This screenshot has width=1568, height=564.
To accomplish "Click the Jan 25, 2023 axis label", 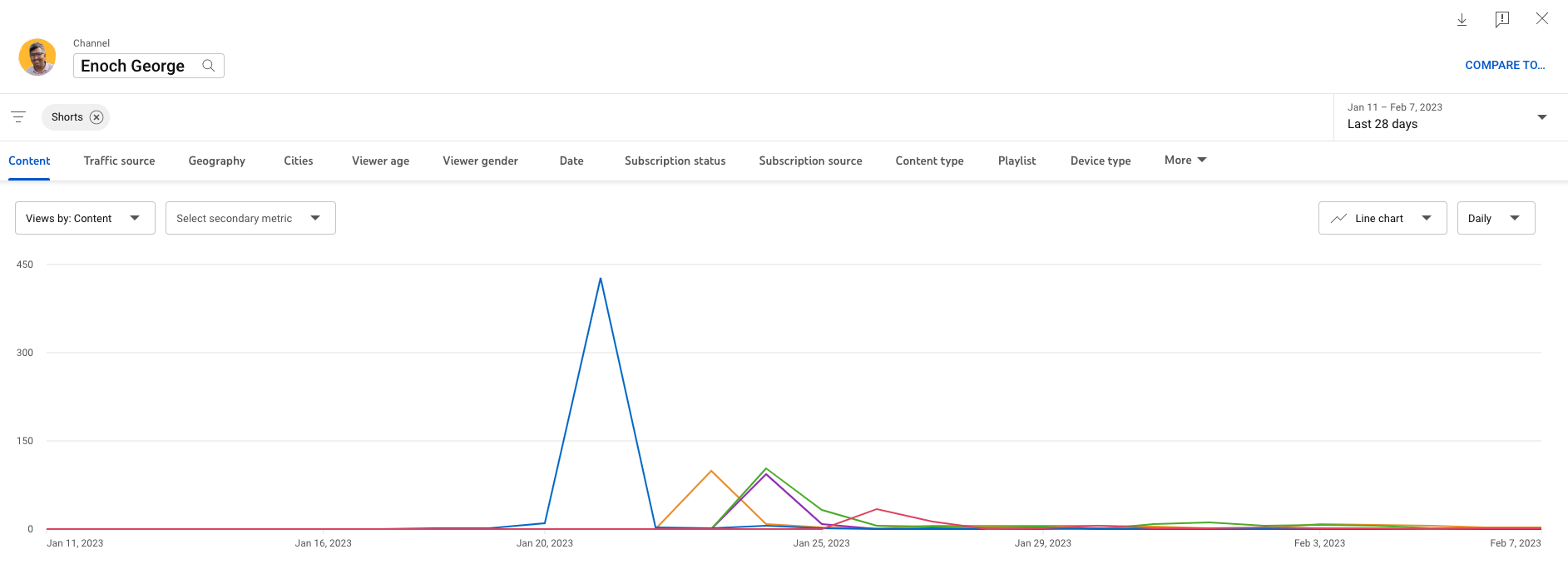I will 821,543.
